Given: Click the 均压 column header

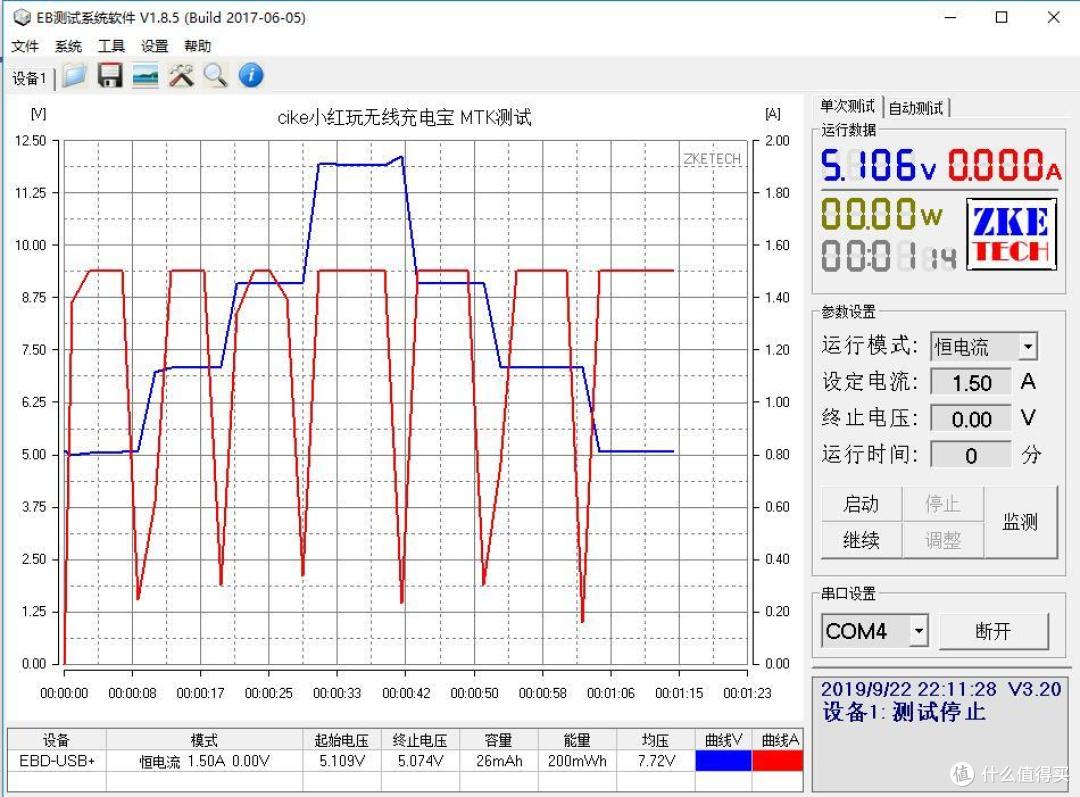Looking at the screenshot, I should click(656, 740).
